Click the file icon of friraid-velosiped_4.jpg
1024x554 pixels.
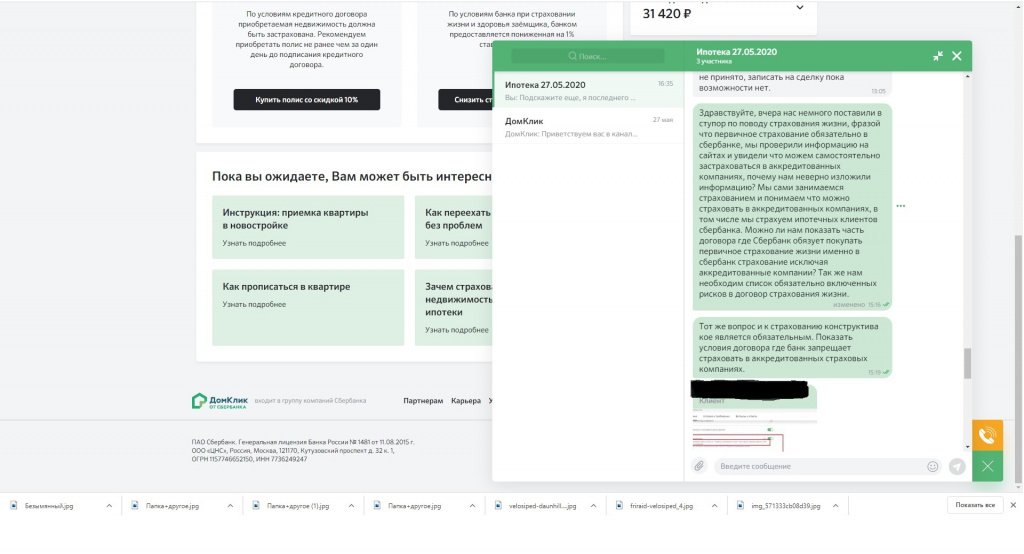click(x=619, y=505)
